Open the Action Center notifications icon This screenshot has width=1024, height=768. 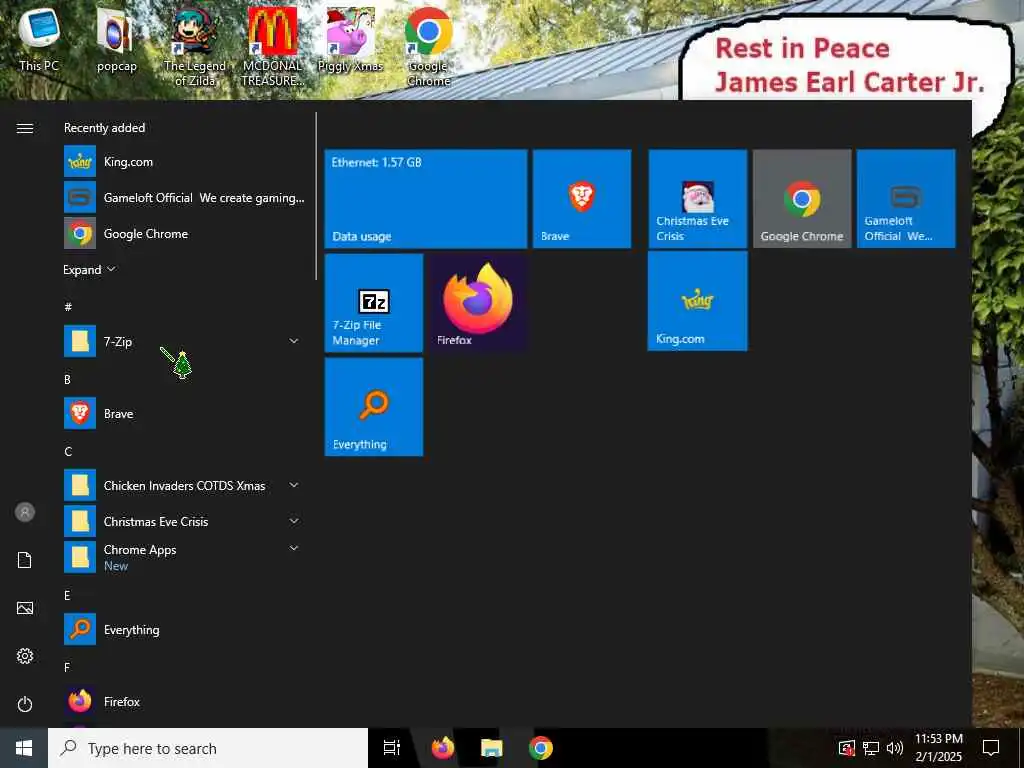[991, 748]
